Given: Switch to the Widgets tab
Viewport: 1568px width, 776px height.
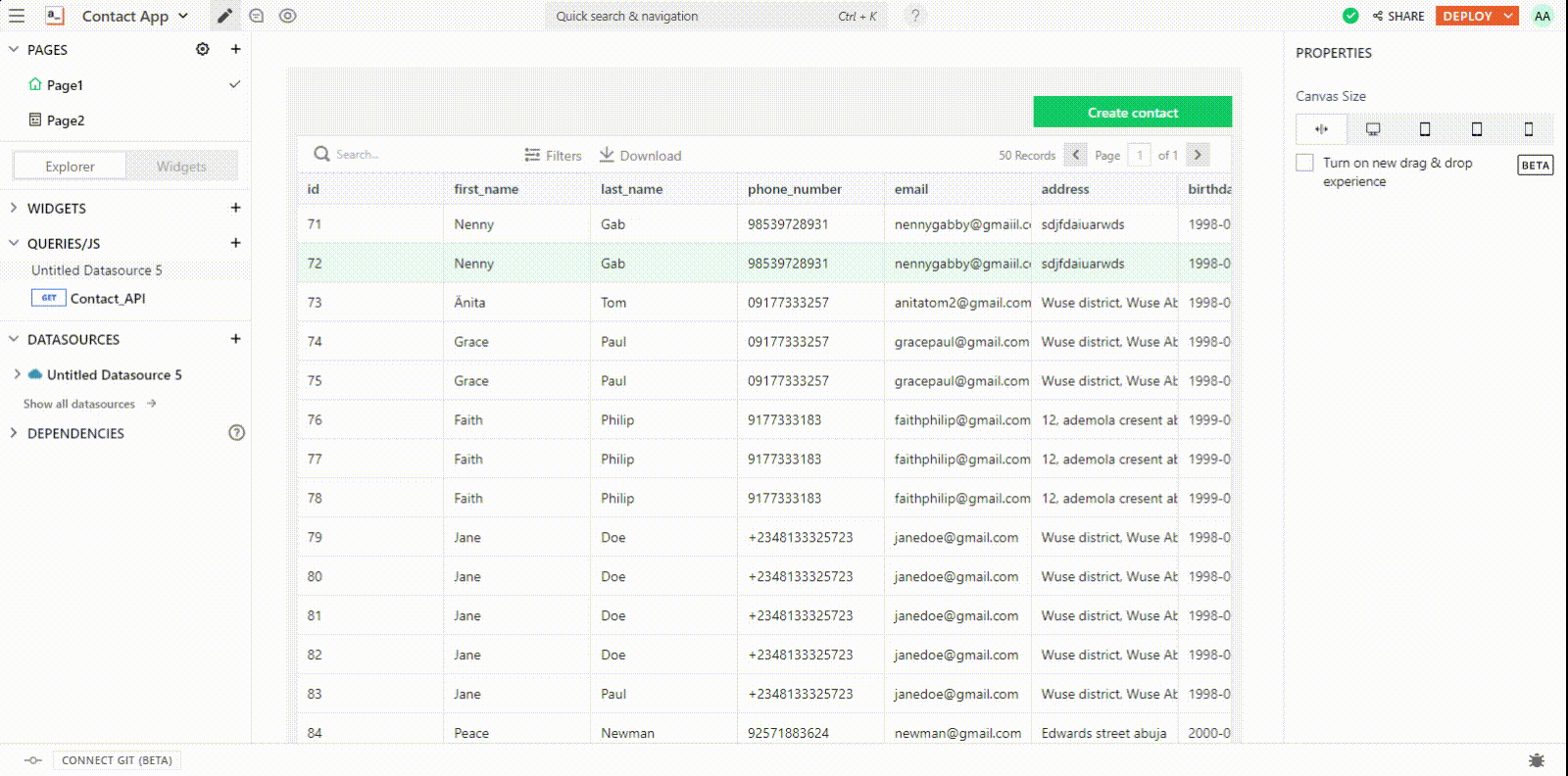Looking at the screenshot, I should (x=181, y=167).
